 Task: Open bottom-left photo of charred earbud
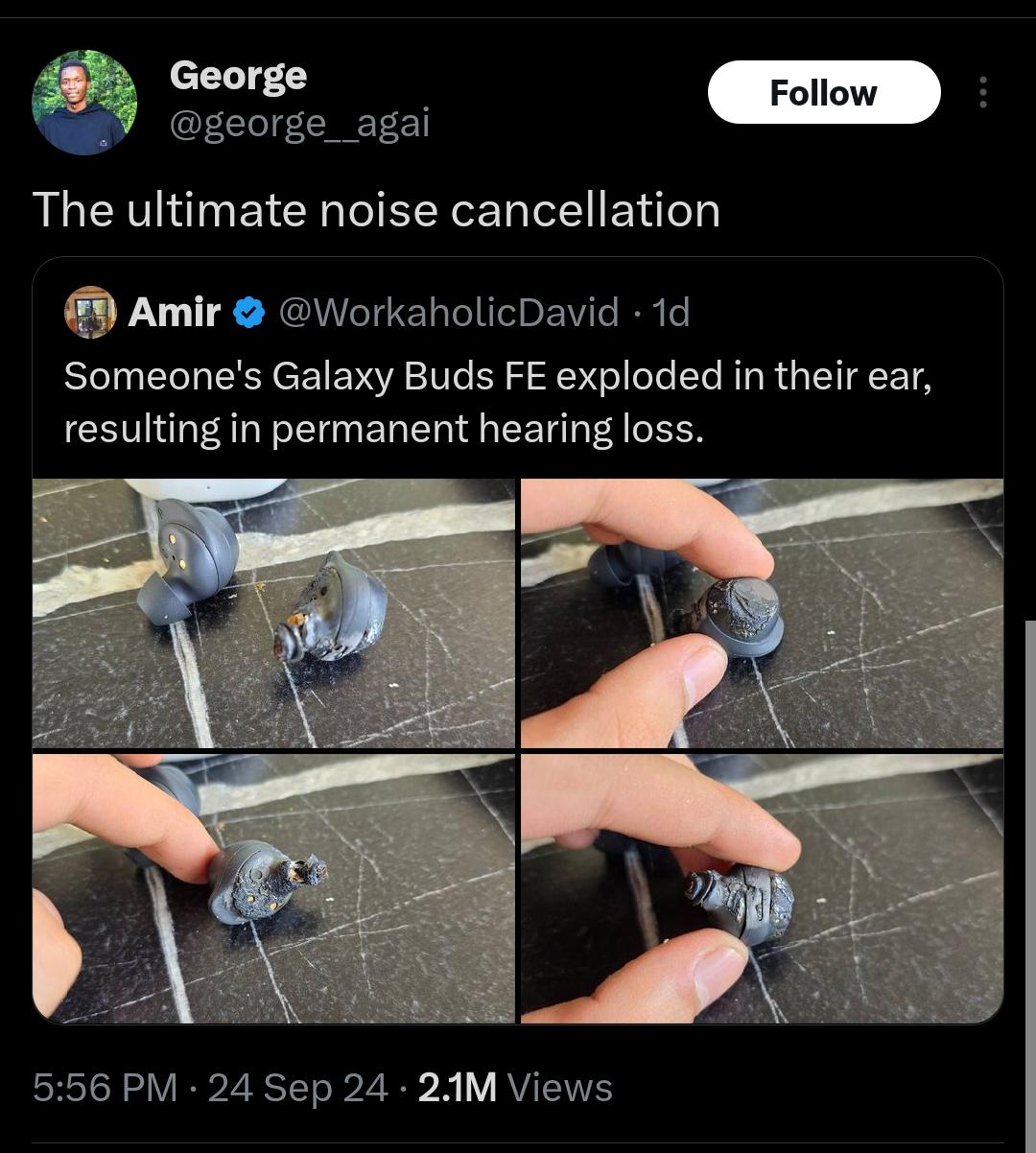[x=273, y=888]
